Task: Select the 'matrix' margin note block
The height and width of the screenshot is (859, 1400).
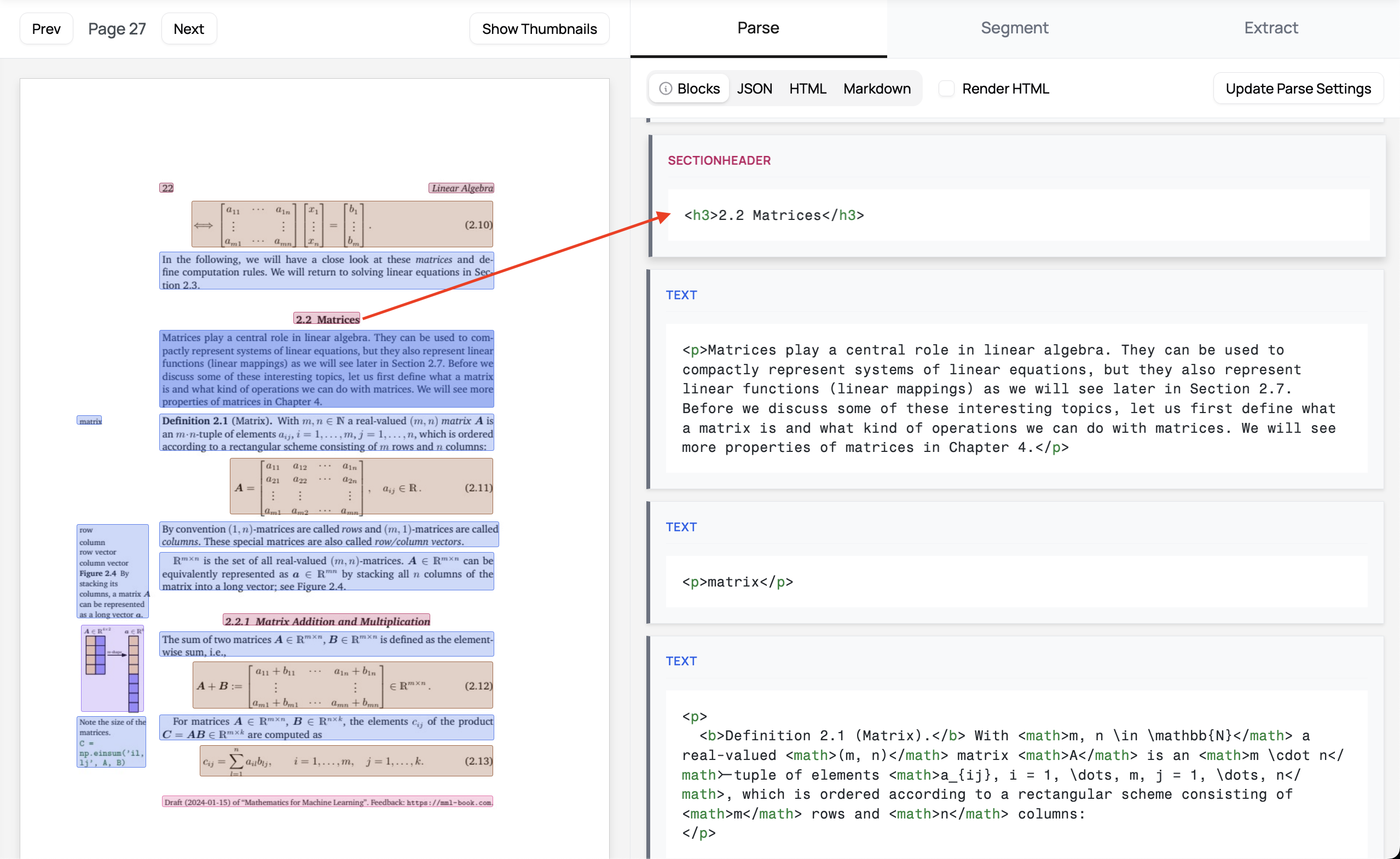Action: [x=90, y=421]
